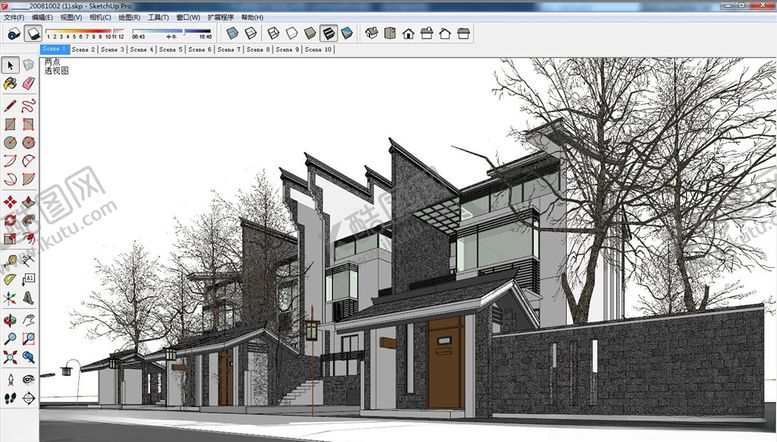Image resolution: width=777 pixels, height=442 pixels.
Task: Enable X-ray face style
Action: coord(232,33)
